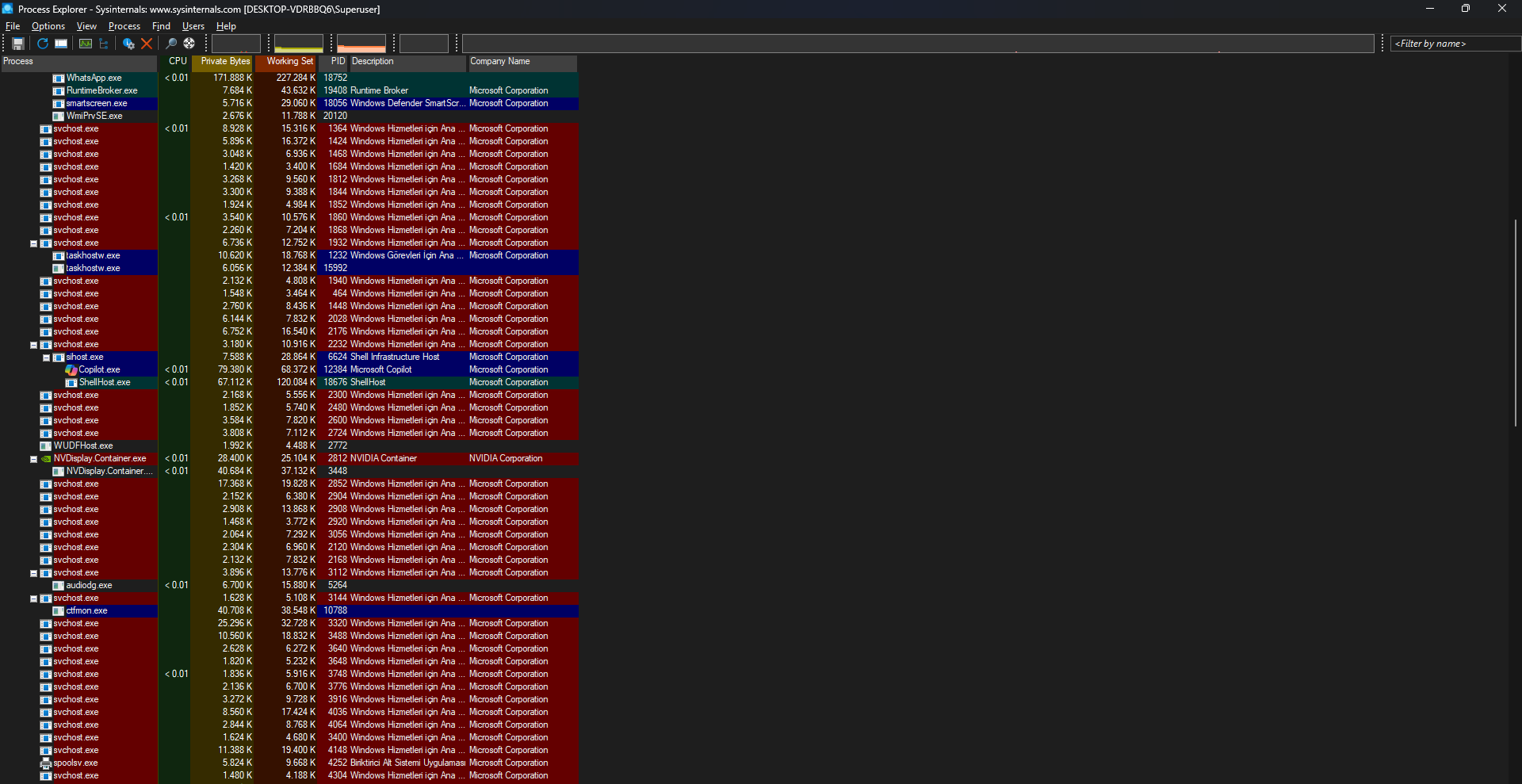Image resolution: width=1522 pixels, height=784 pixels.
Task: Click the Copilot.exe colorful icon
Action: (x=71, y=370)
